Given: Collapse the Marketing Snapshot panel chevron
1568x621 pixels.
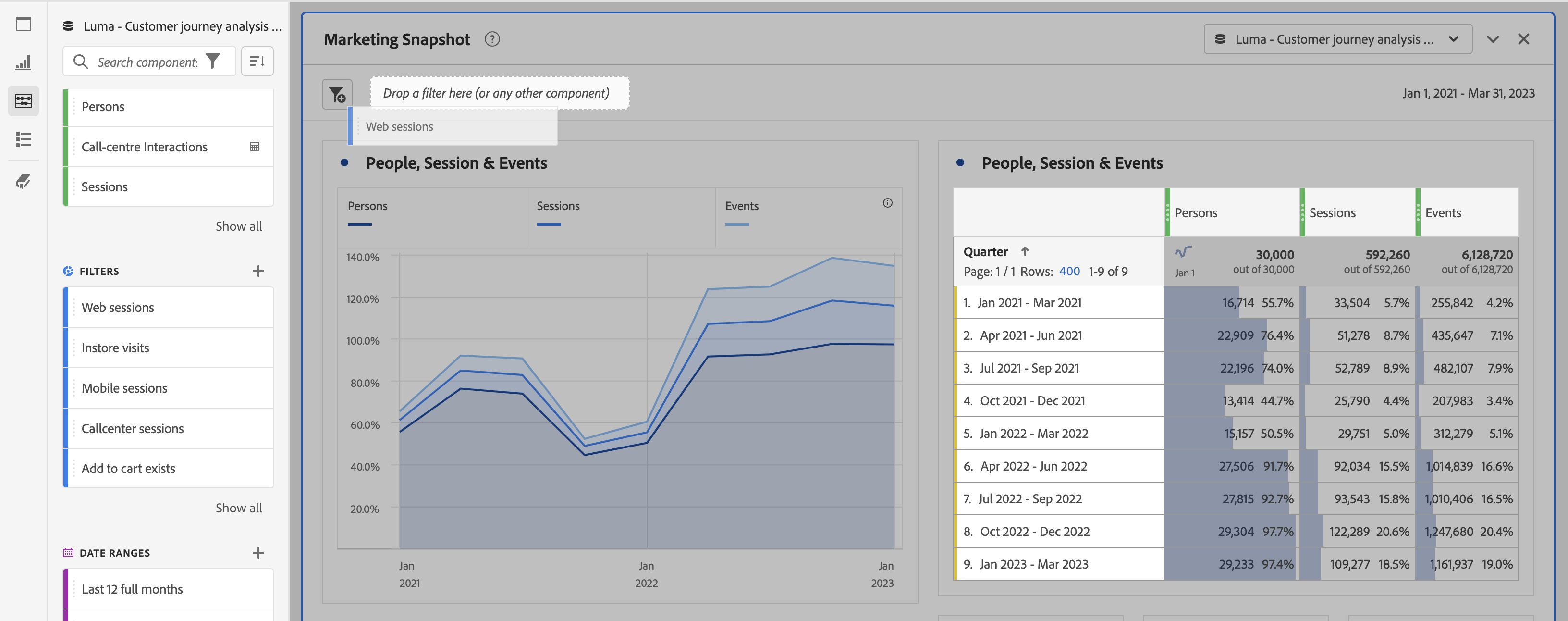Looking at the screenshot, I should click(1493, 39).
